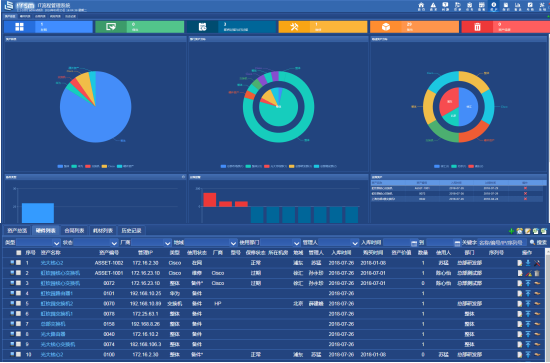The height and width of the screenshot is (363, 550).
Task: Open asset name link in row 0101
Action: coord(57,293)
